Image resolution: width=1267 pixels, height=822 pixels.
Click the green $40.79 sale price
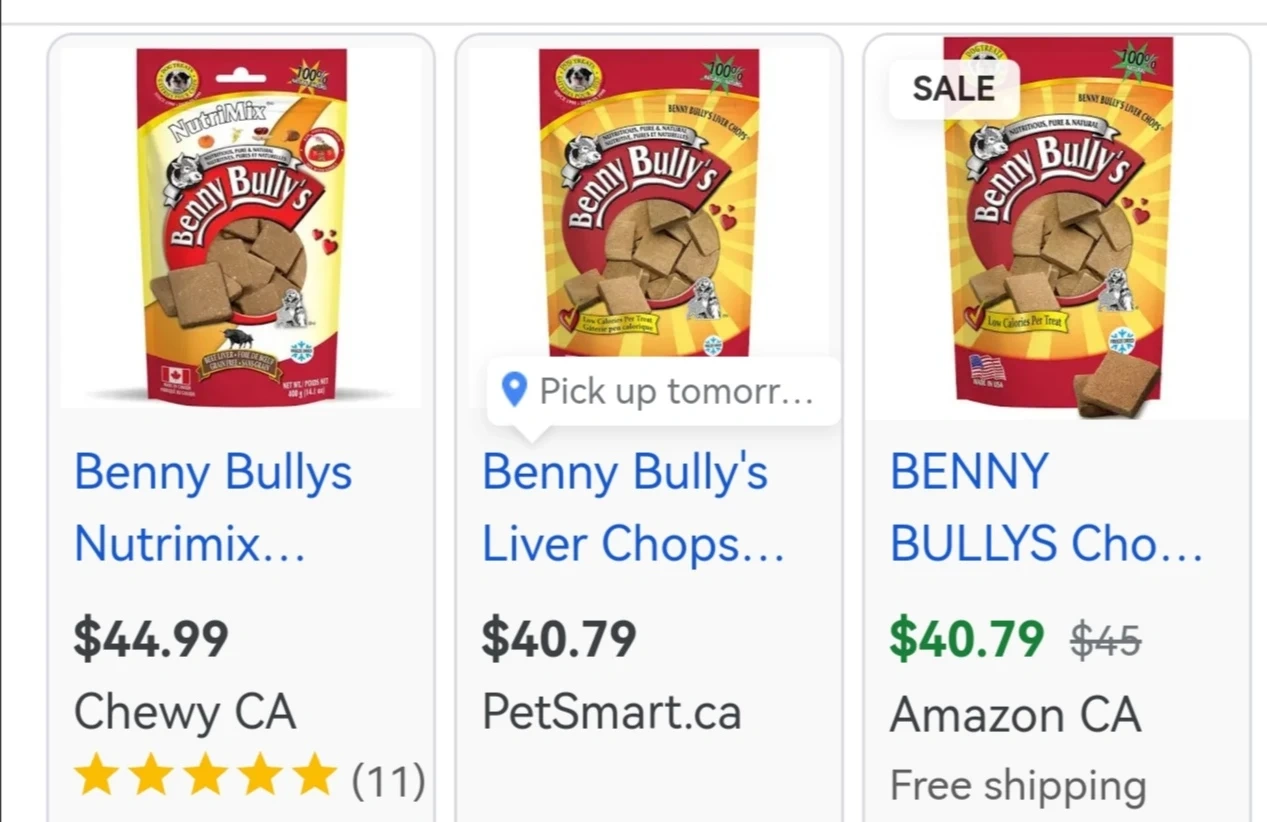click(967, 639)
